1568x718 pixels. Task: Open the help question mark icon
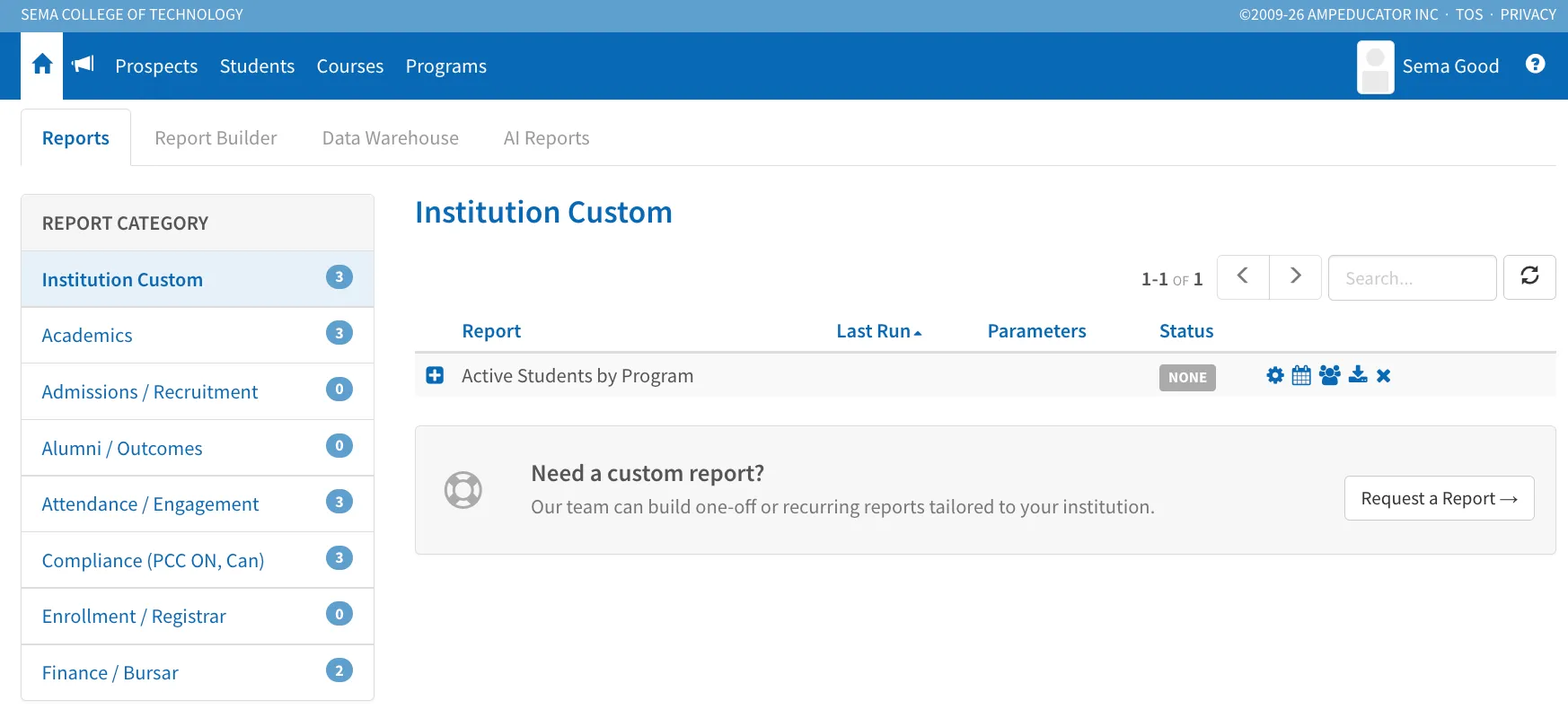point(1536,64)
